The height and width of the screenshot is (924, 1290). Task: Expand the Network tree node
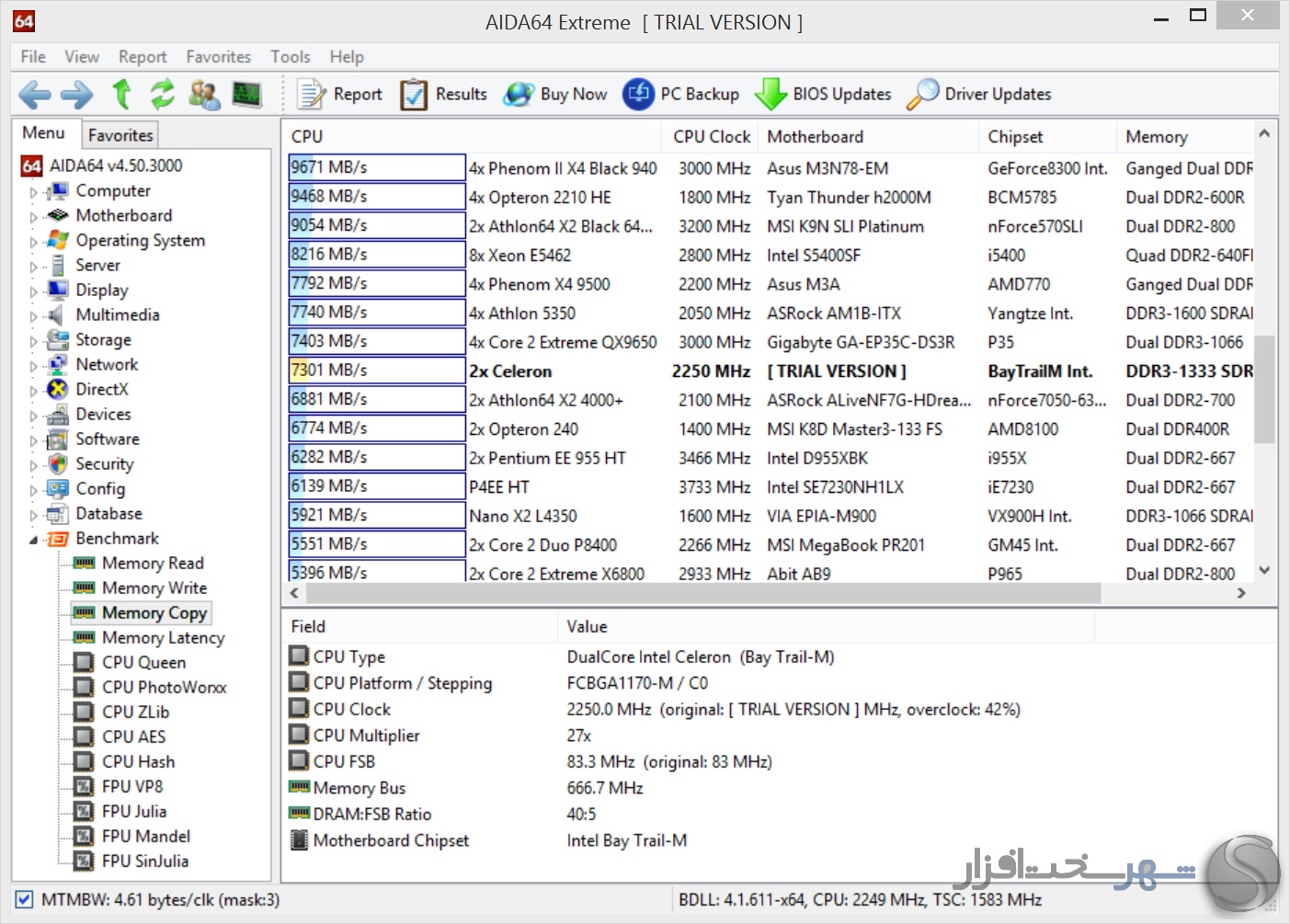(34, 367)
